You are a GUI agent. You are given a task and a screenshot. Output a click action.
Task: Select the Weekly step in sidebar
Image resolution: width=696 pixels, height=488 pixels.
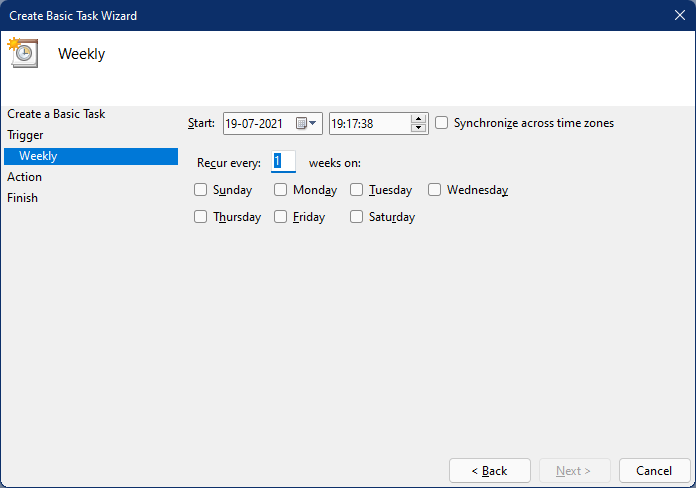(x=91, y=156)
